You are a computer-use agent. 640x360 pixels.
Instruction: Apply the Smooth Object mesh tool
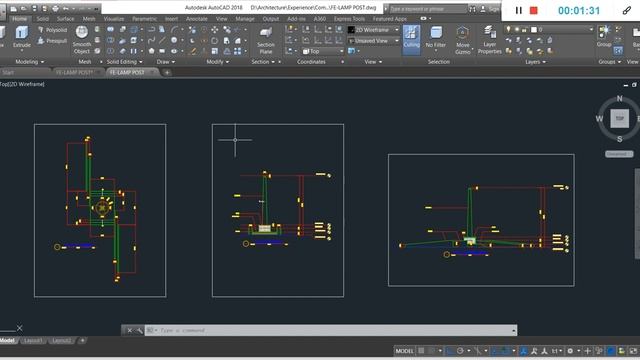[82, 40]
